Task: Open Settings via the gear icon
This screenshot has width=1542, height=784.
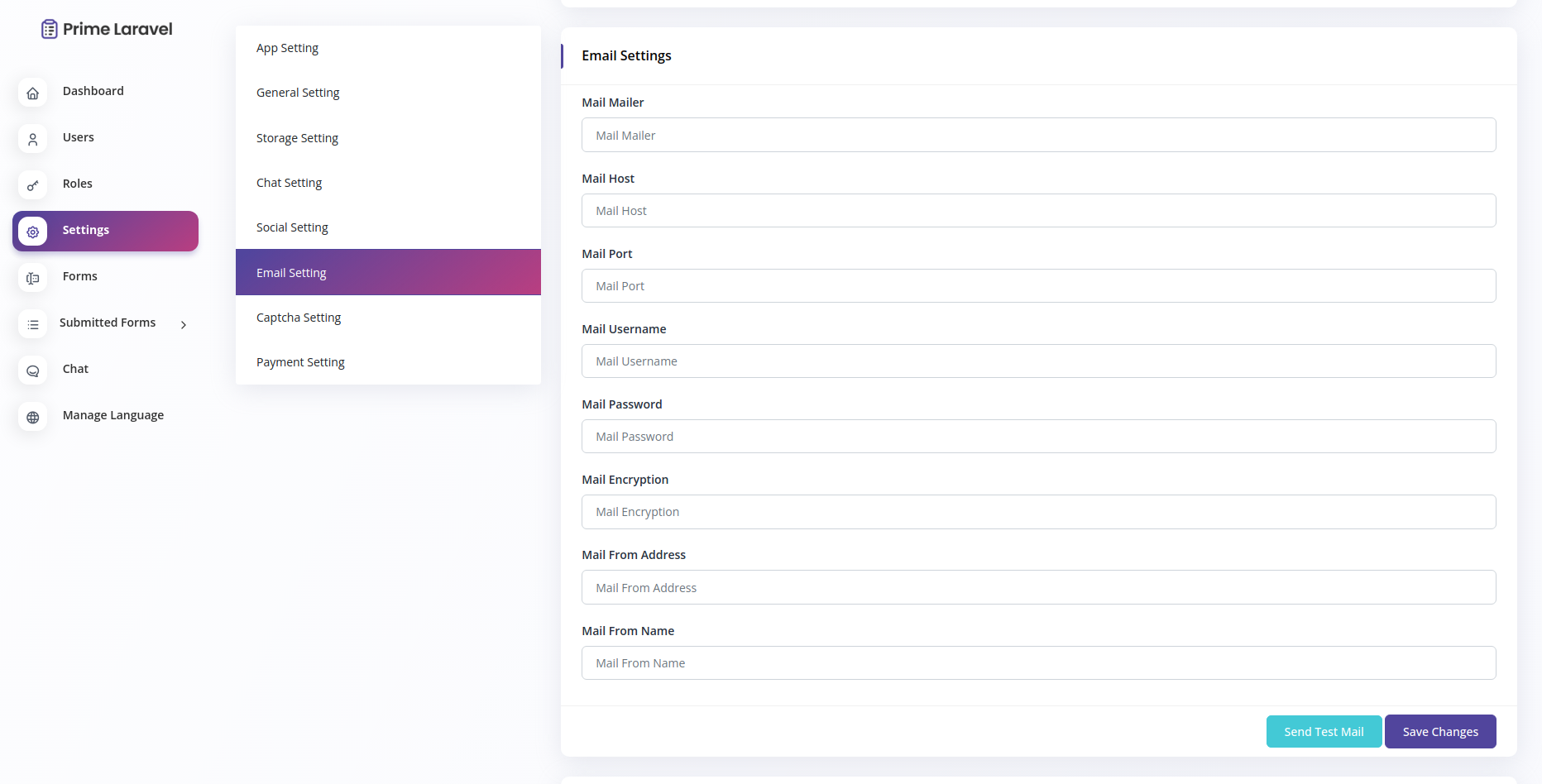Action: [32, 232]
